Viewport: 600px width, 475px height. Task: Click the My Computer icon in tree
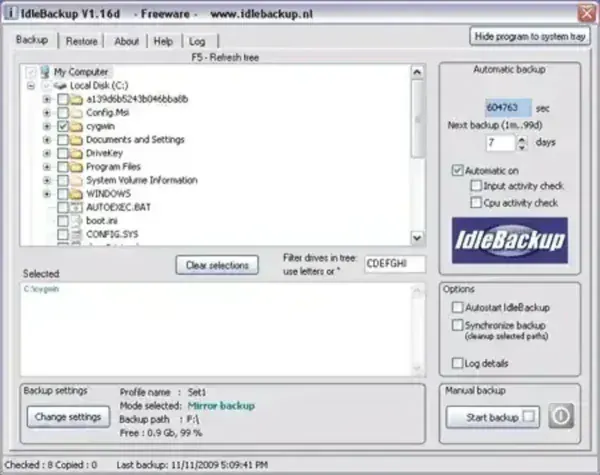(x=45, y=72)
